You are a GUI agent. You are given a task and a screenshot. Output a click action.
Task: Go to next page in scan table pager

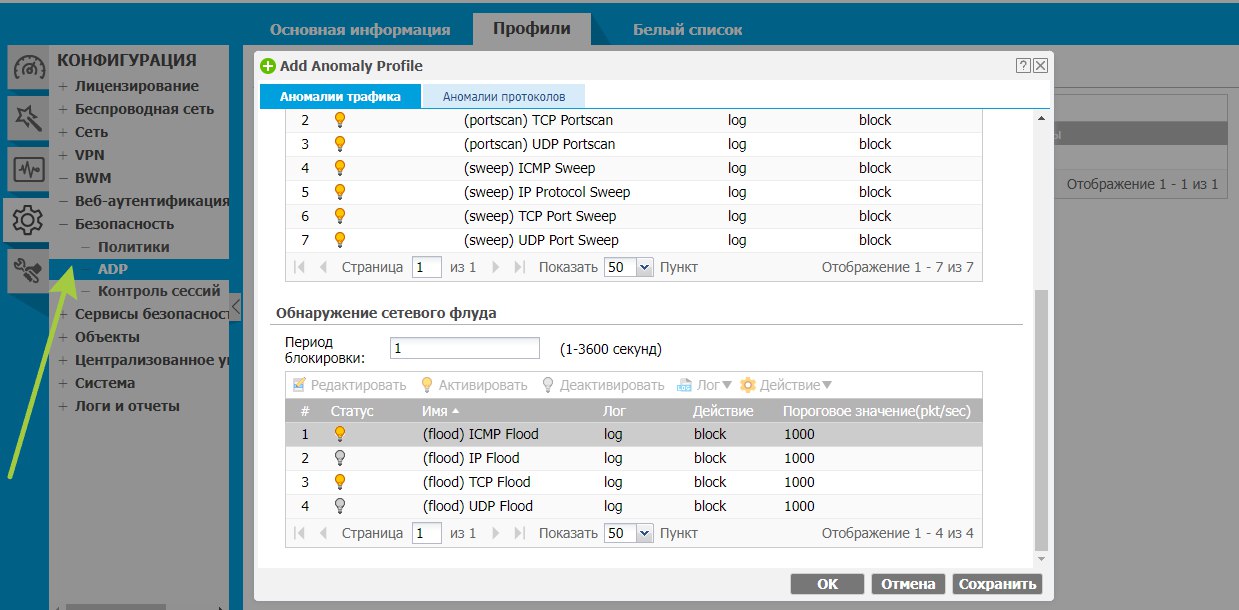tap(497, 267)
